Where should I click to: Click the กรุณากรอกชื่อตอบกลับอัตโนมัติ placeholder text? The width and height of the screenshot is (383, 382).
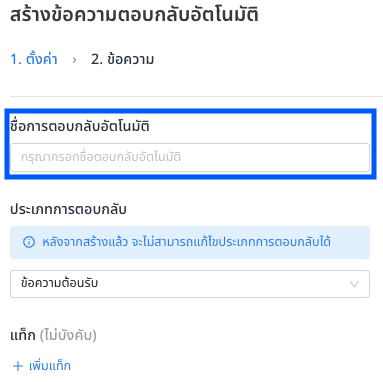point(101,157)
